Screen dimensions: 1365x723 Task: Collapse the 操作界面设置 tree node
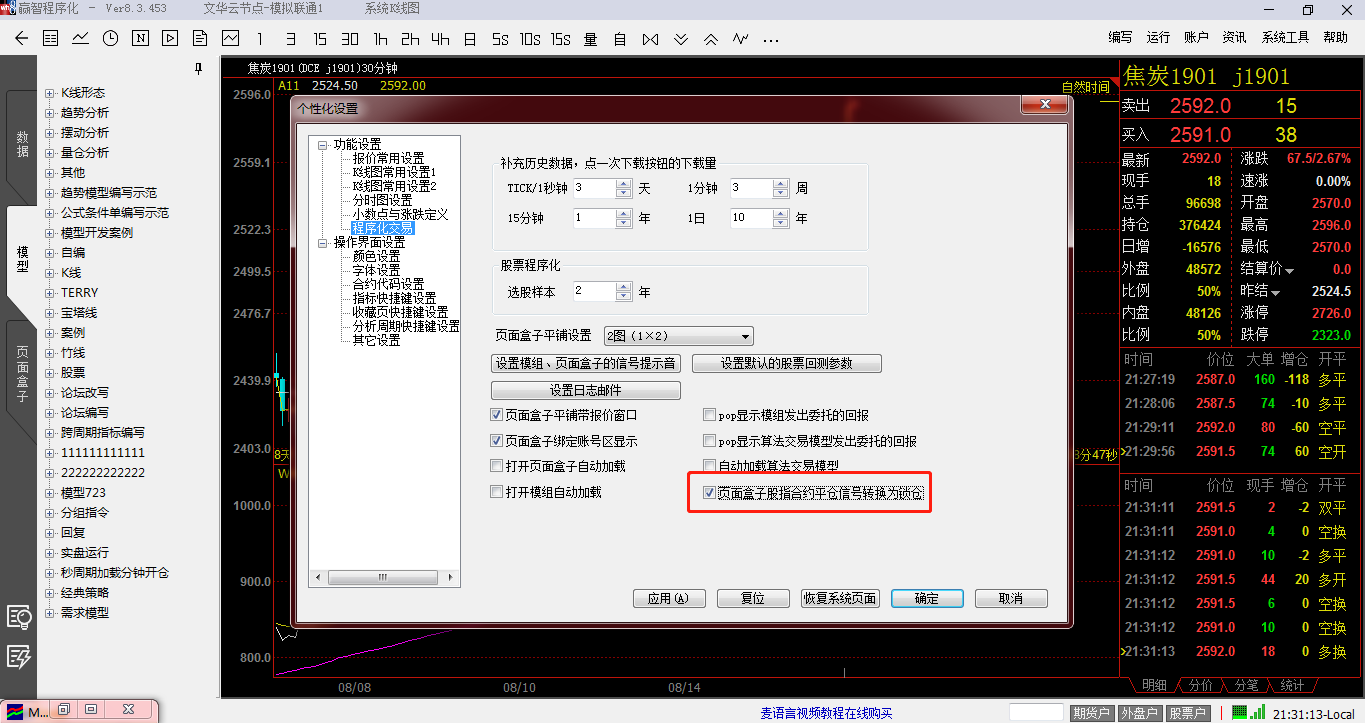tap(322, 242)
